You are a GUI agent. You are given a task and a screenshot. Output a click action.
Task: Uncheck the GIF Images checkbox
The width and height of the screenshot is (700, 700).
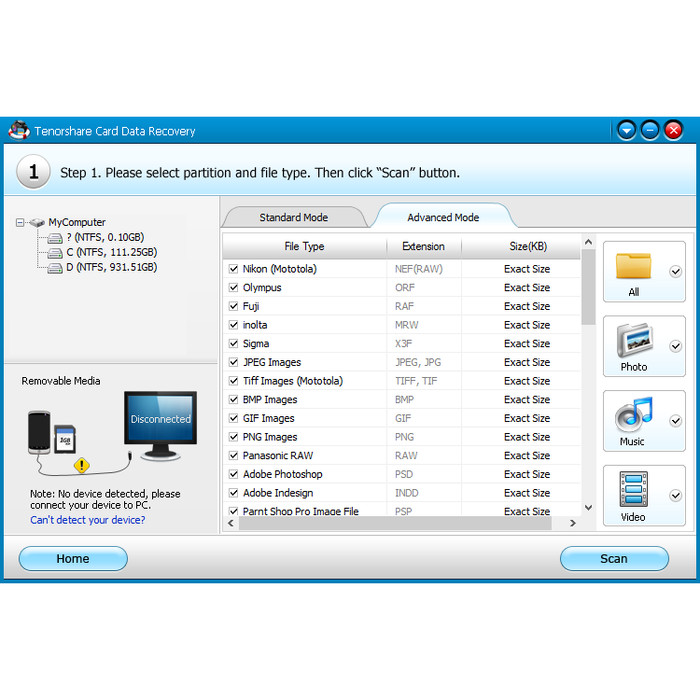point(233,418)
